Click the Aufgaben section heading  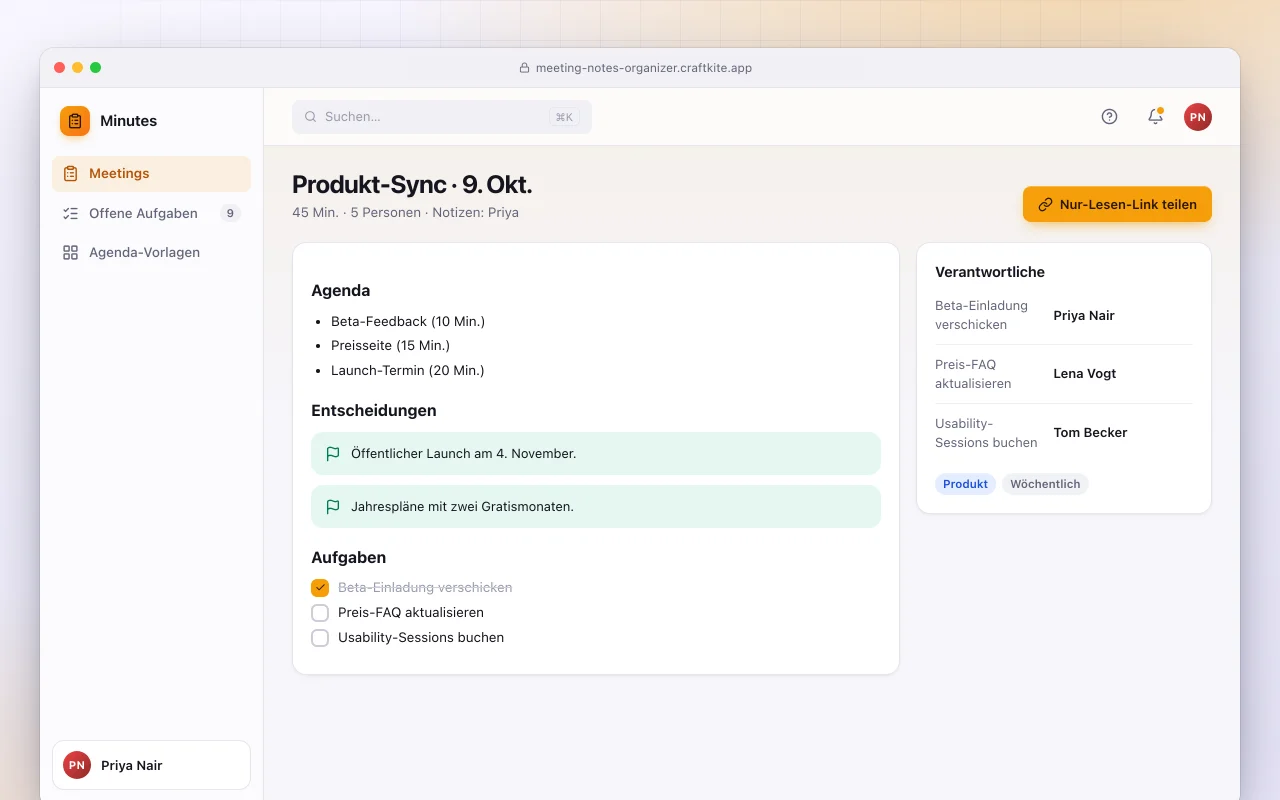pos(349,558)
